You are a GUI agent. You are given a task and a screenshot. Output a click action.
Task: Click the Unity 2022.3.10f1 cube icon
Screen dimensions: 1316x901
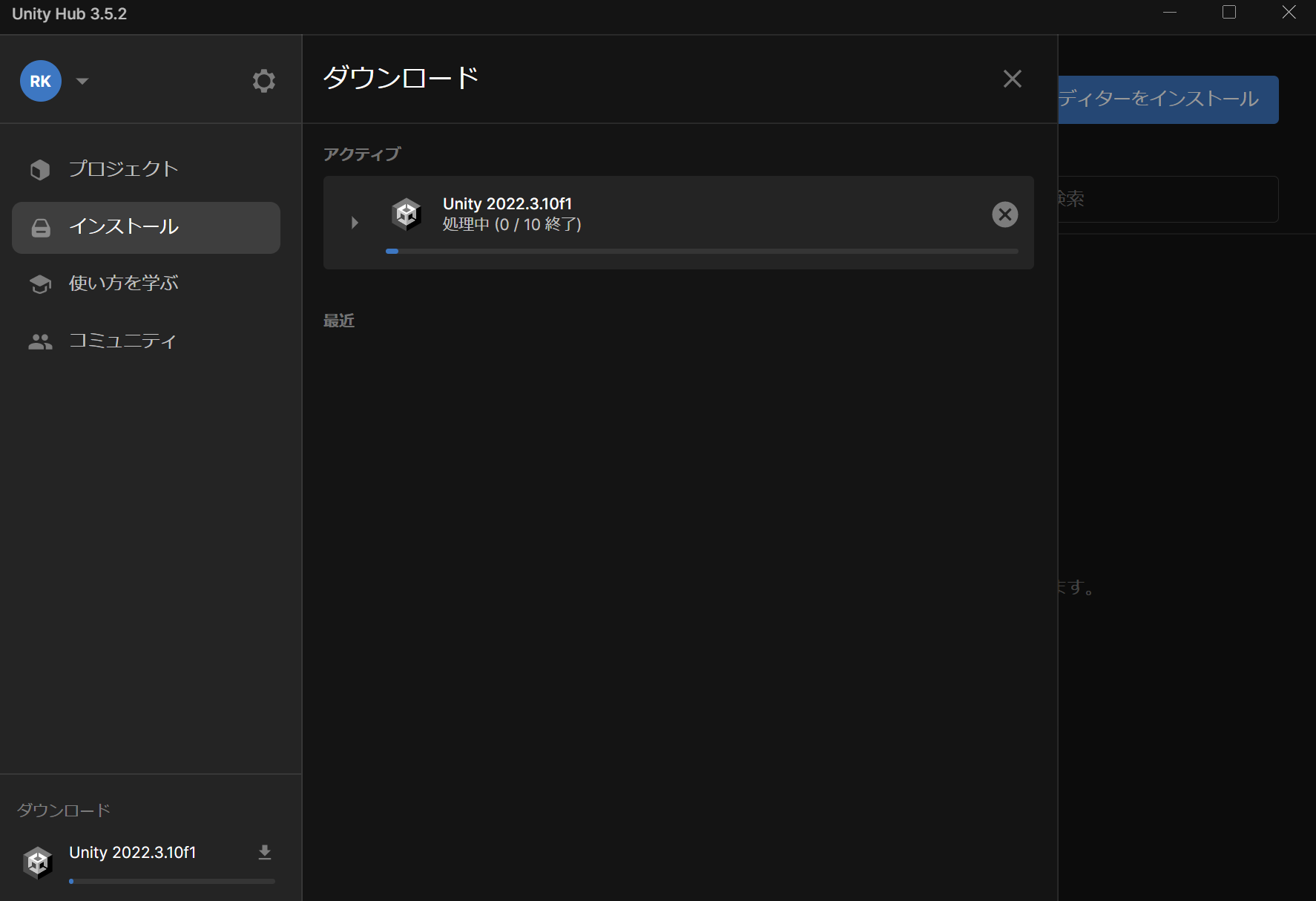coord(406,214)
